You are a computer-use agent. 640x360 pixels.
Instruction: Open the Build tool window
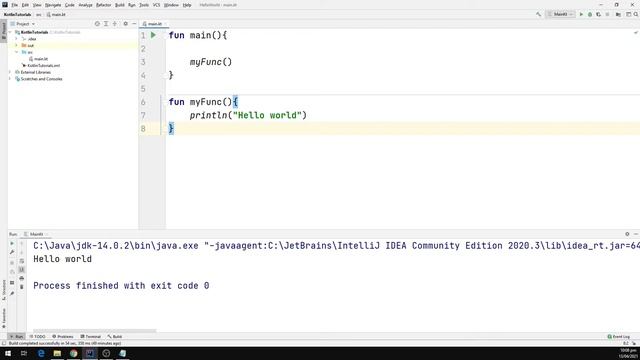[115, 336]
